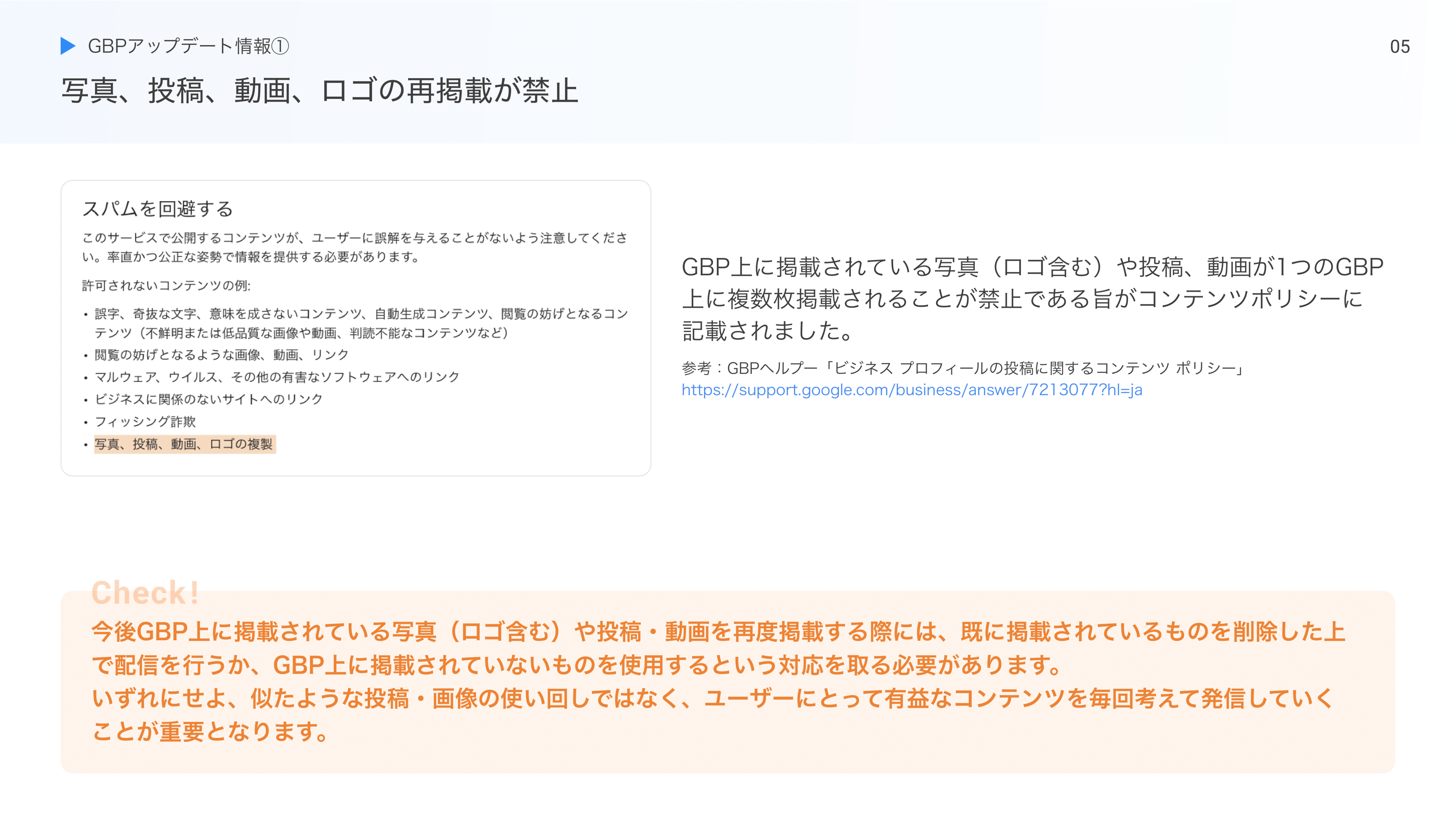Click the blue triangle play icon
Viewport: 1456px width, 819px height.
pos(67,46)
